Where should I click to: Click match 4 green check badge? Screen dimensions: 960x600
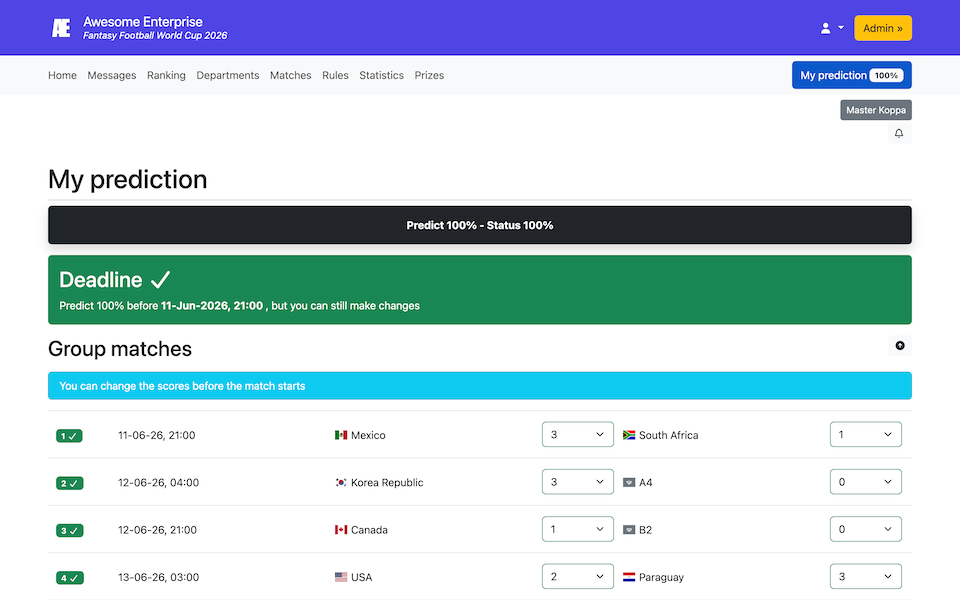68,577
